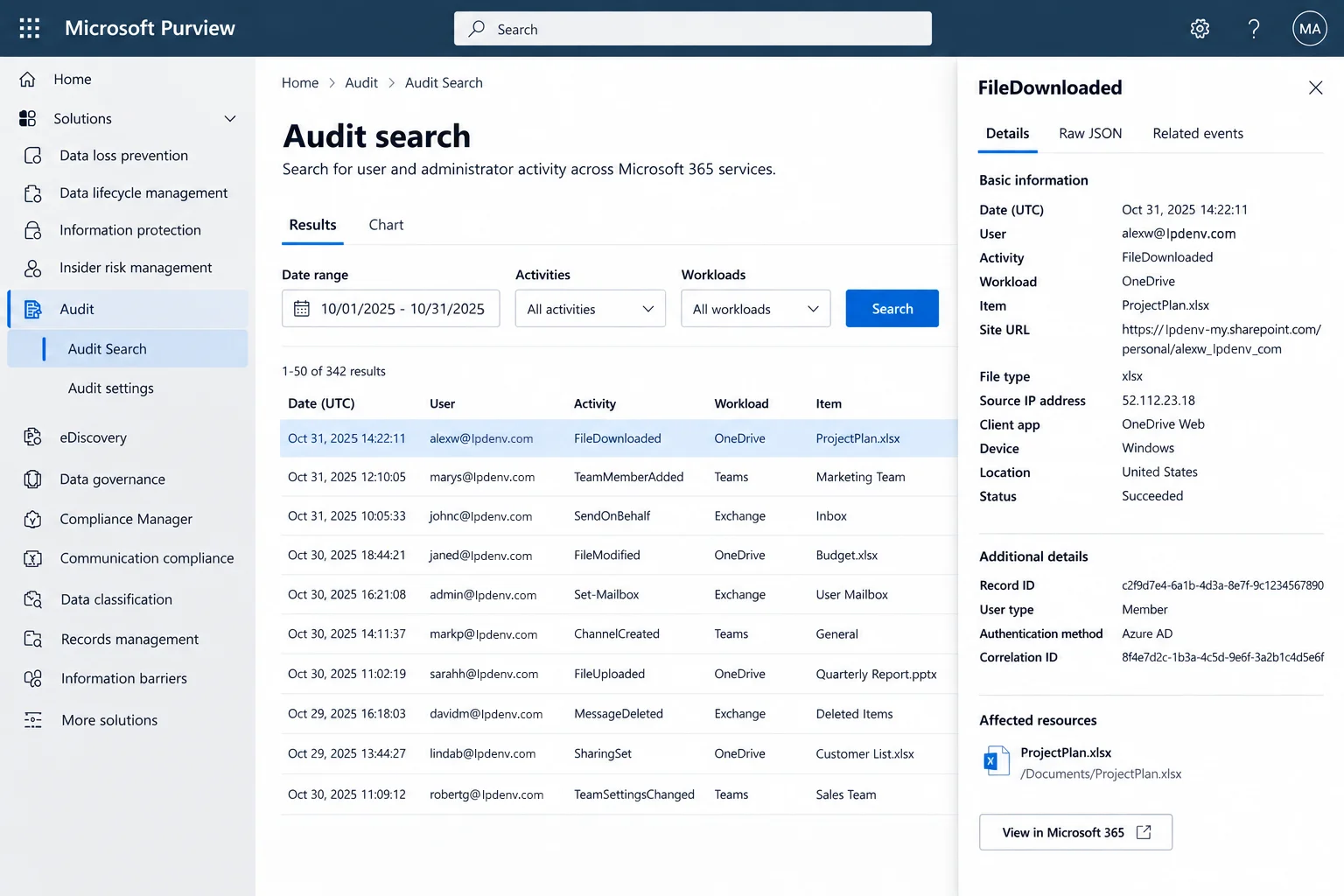Sort by Workload column header
The height and width of the screenshot is (896, 1344).
point(741,403)
